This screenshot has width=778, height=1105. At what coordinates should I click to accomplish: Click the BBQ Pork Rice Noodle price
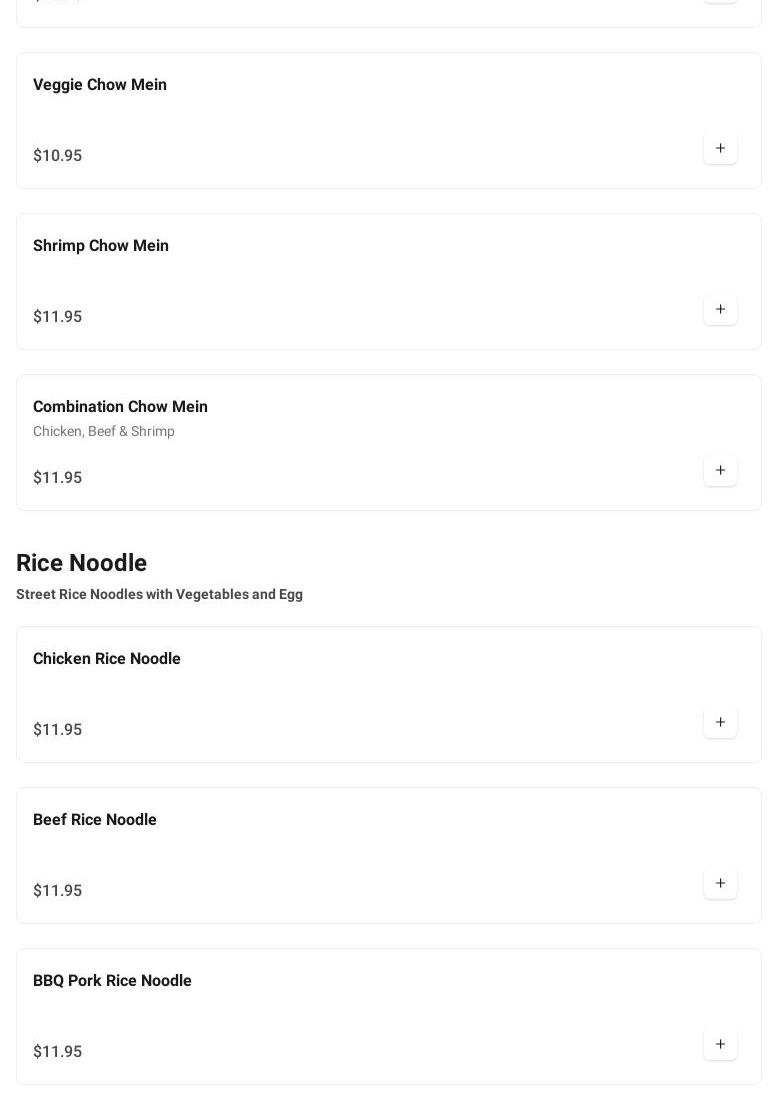pyautogui.click(x=57, y=1051)
